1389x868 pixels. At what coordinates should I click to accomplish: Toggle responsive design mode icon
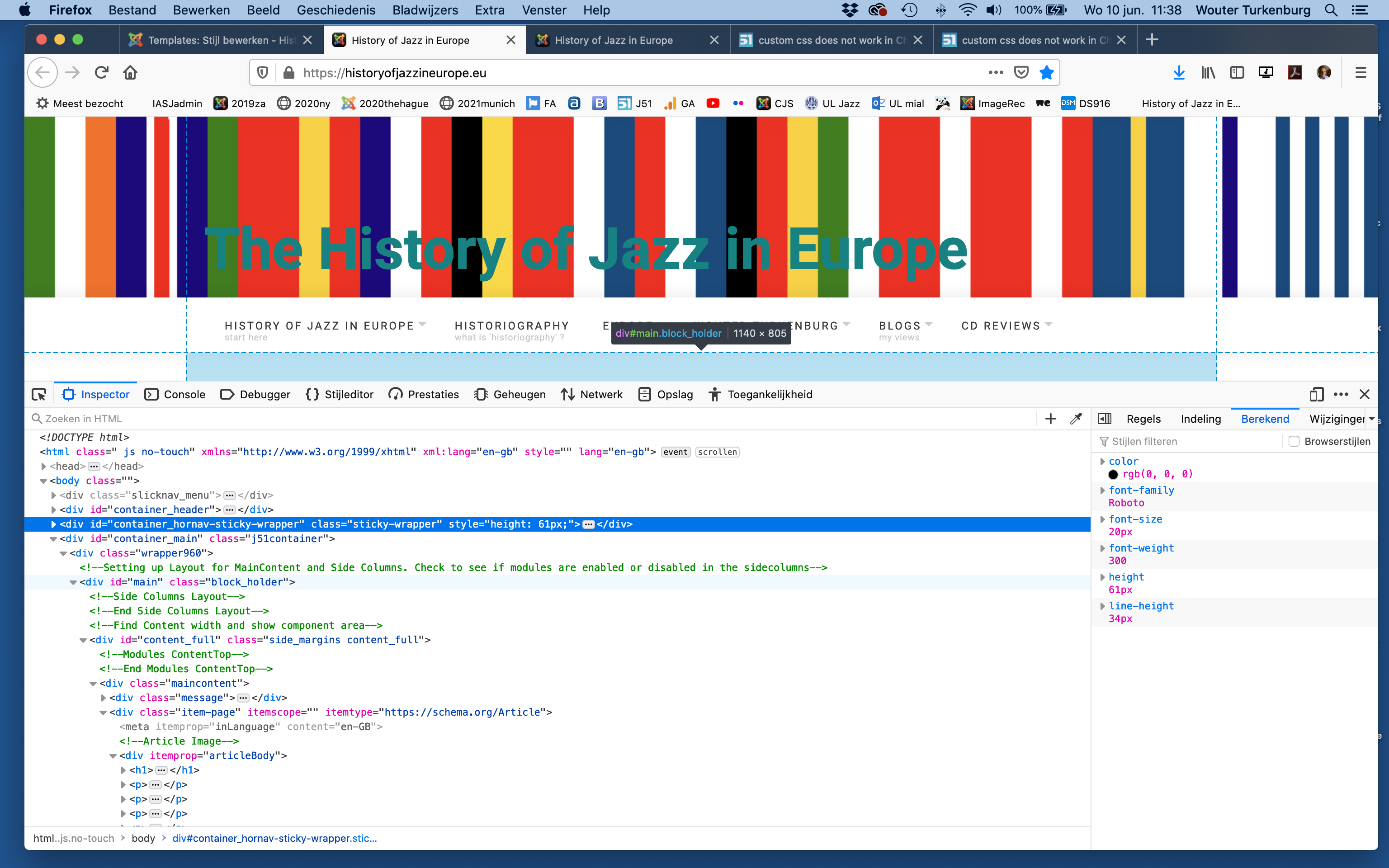click(x=1316, y=394)
